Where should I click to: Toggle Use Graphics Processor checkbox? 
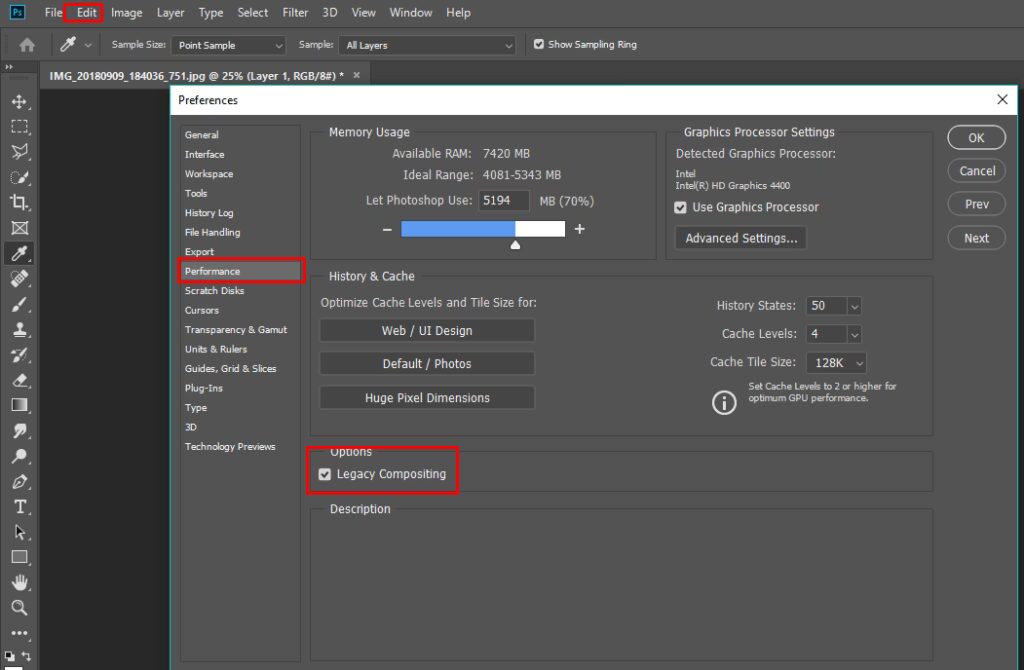(x=681, y=208)
